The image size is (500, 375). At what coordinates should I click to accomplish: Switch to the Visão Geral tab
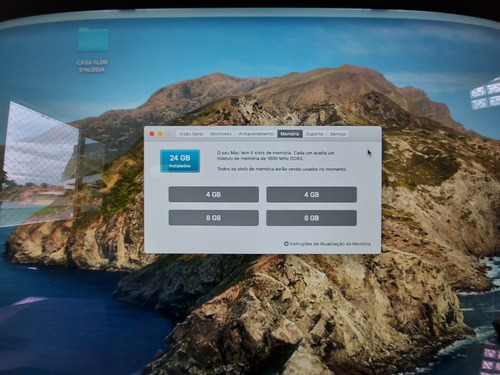pos(191,134)
